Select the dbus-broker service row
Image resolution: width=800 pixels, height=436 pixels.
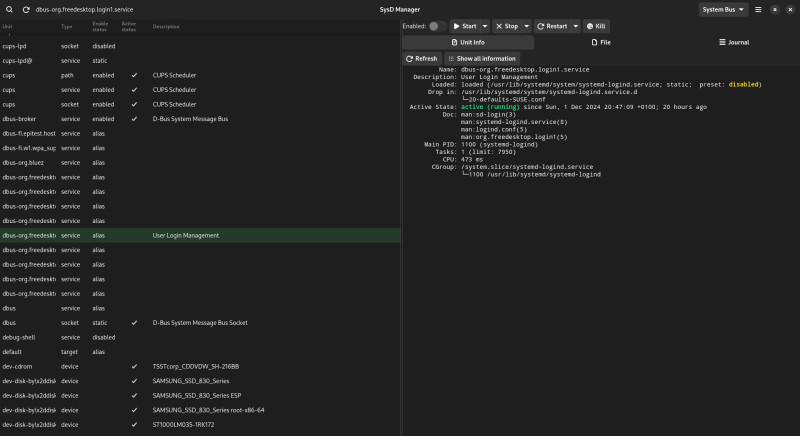click(x=200, y=119)
